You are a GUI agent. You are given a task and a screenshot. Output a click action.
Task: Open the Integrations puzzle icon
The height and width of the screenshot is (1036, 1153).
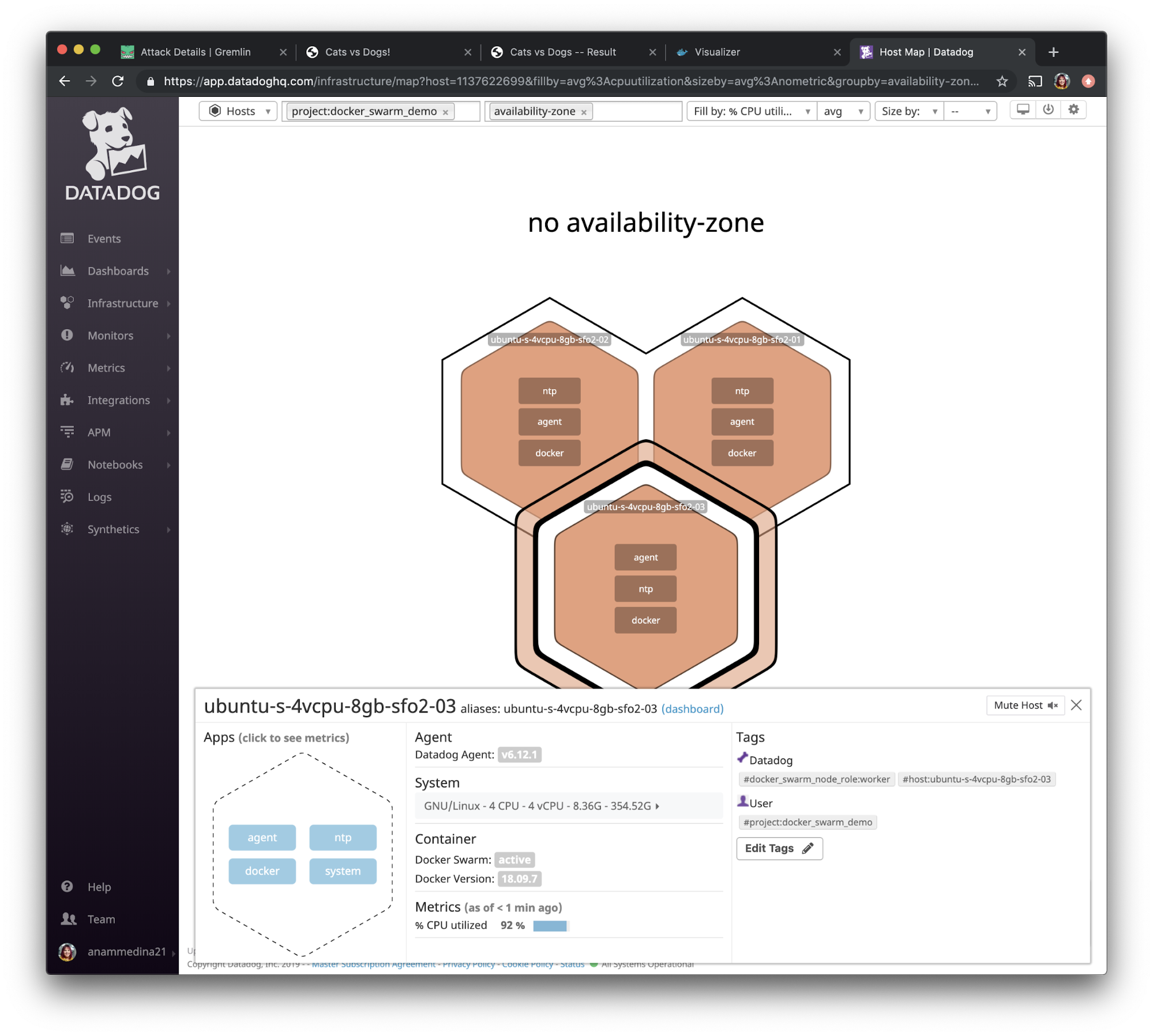click(67, 400)
